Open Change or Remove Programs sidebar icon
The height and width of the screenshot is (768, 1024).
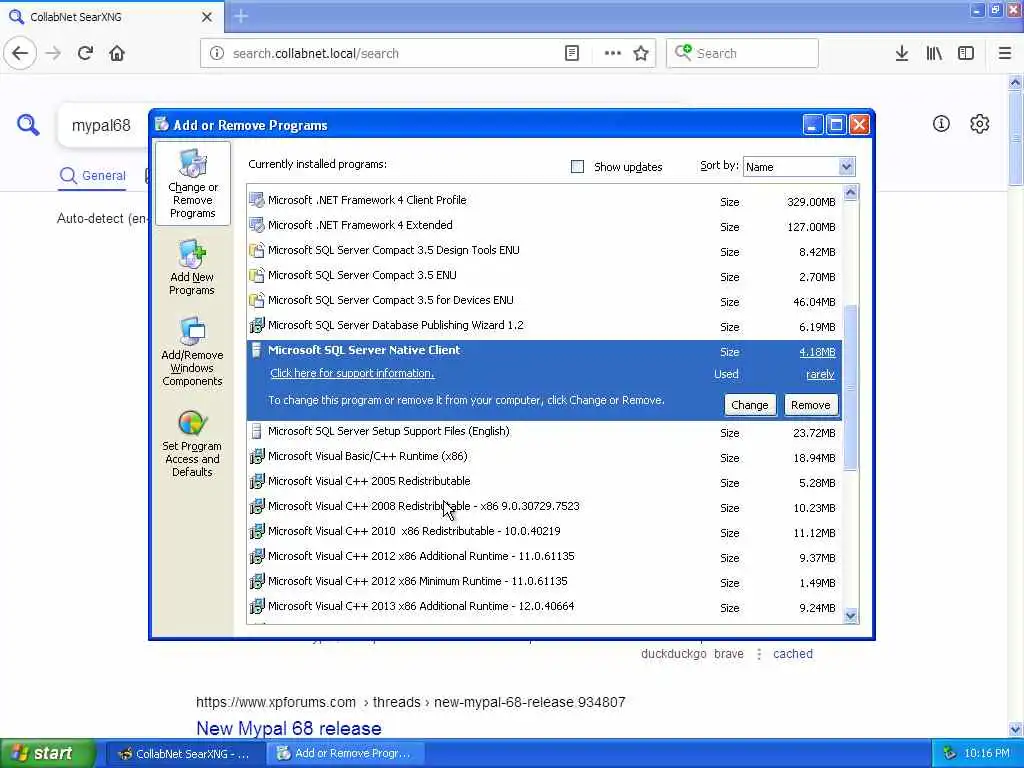pyautogui.click(x=193, y=184)
